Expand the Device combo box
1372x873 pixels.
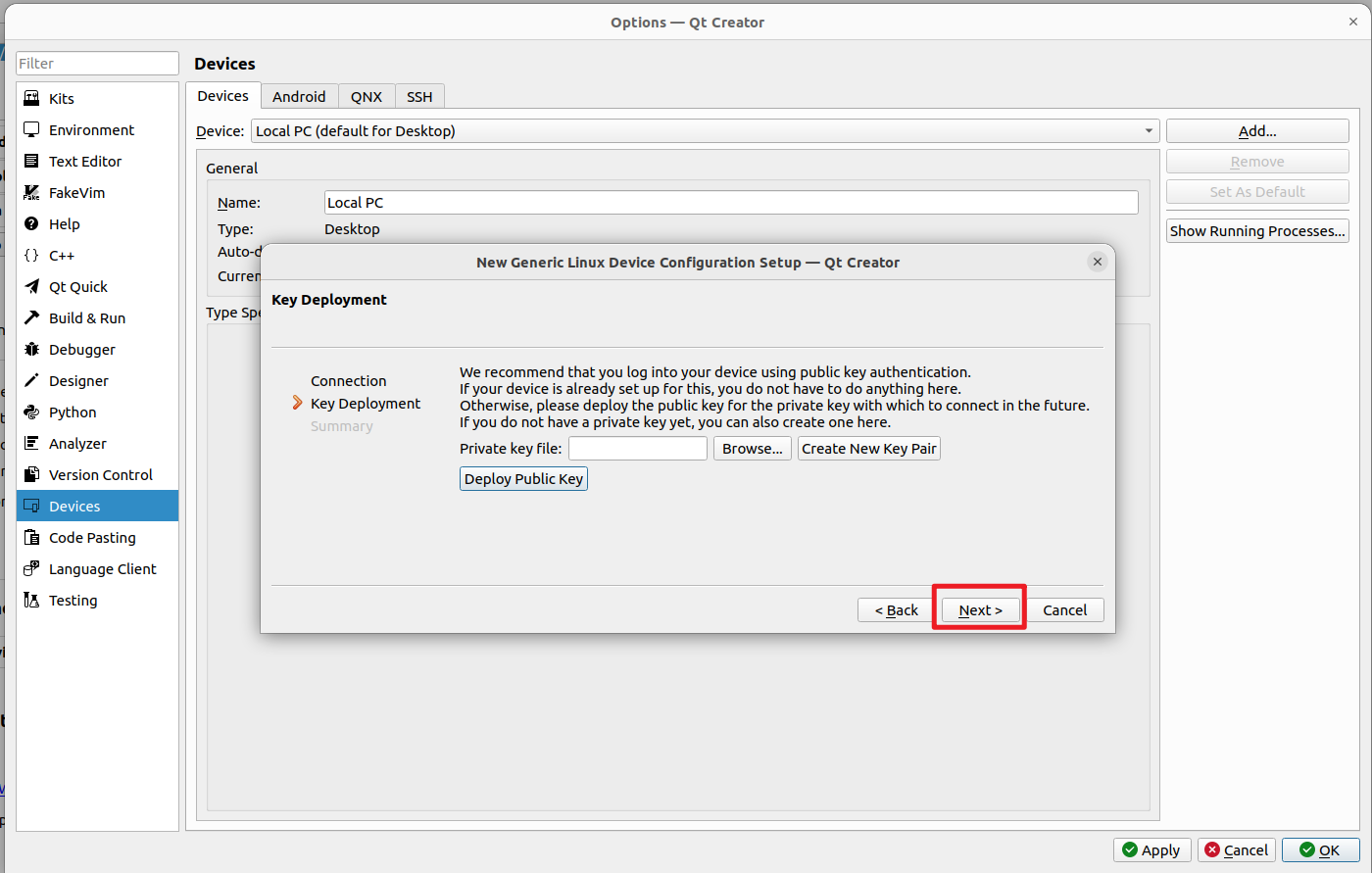706,131
